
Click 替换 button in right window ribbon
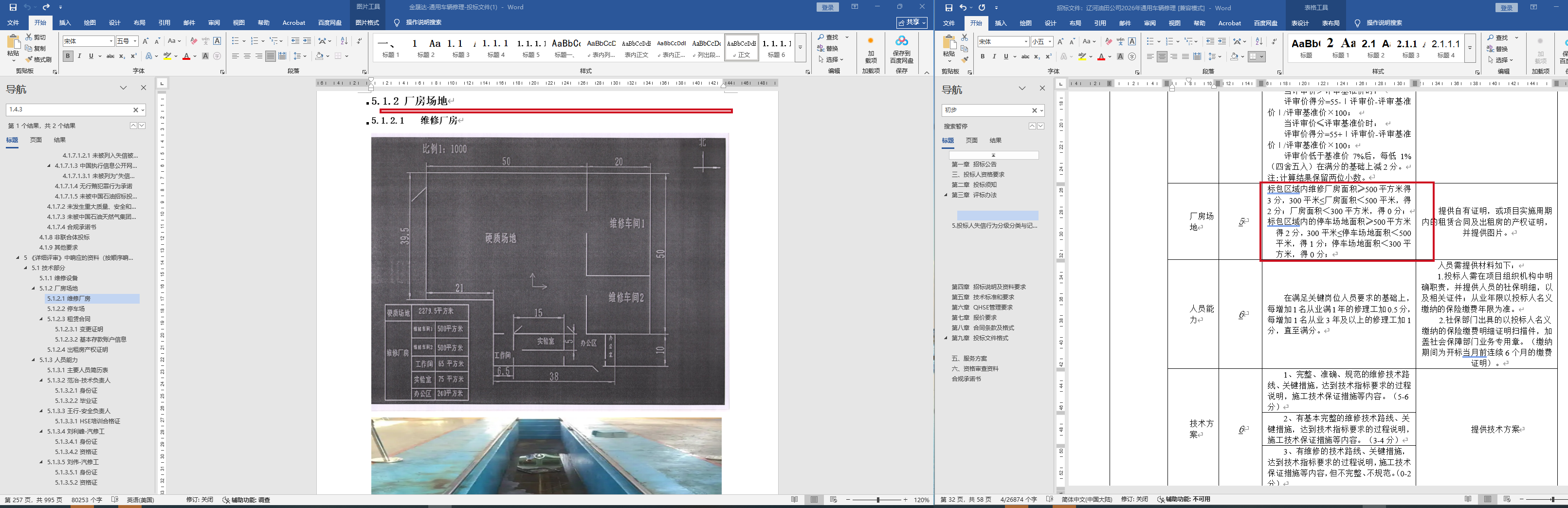pyautogui.click(x=1498, y=49)
